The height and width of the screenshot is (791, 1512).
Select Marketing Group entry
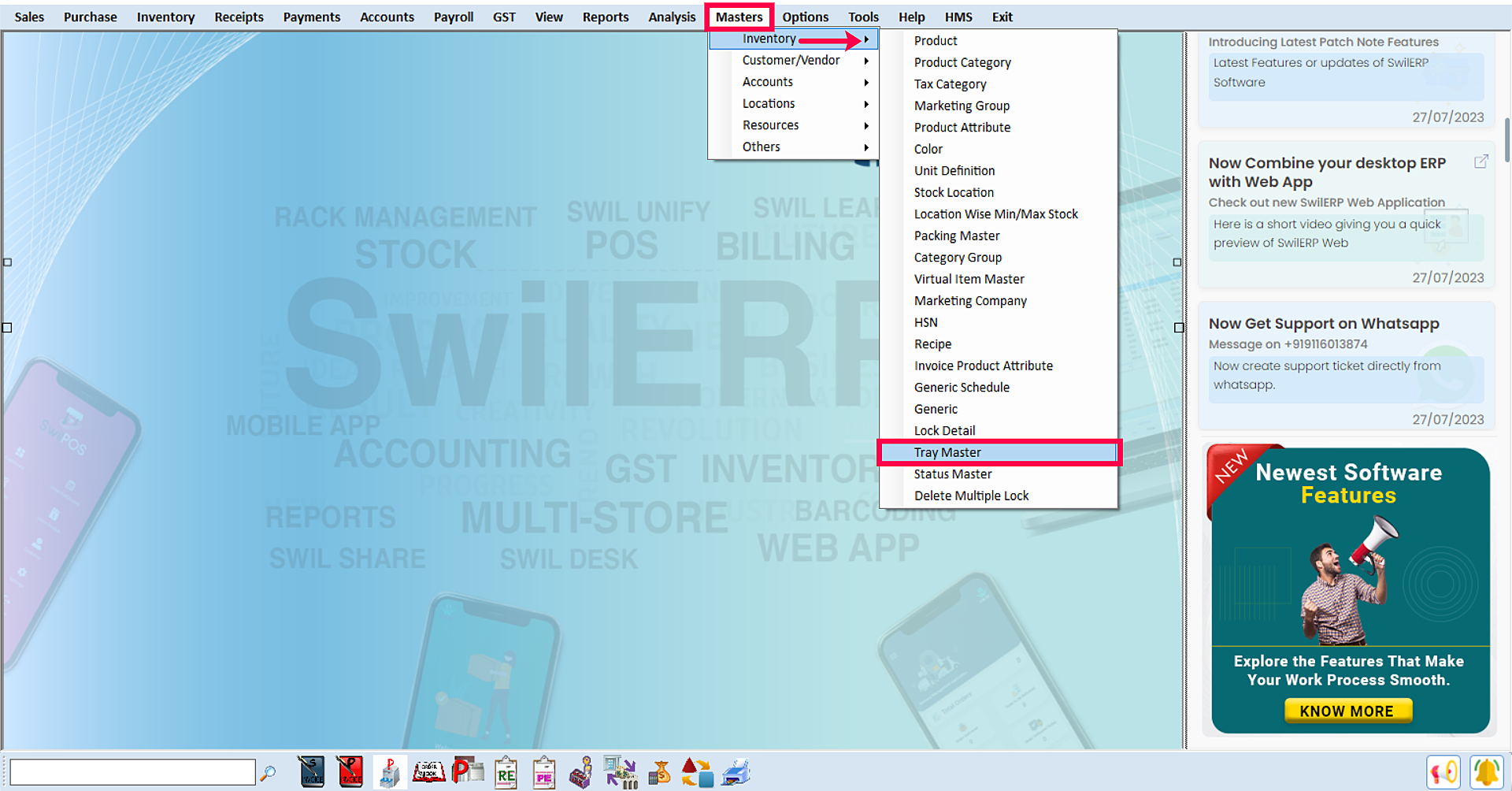(x=999, y=106)
